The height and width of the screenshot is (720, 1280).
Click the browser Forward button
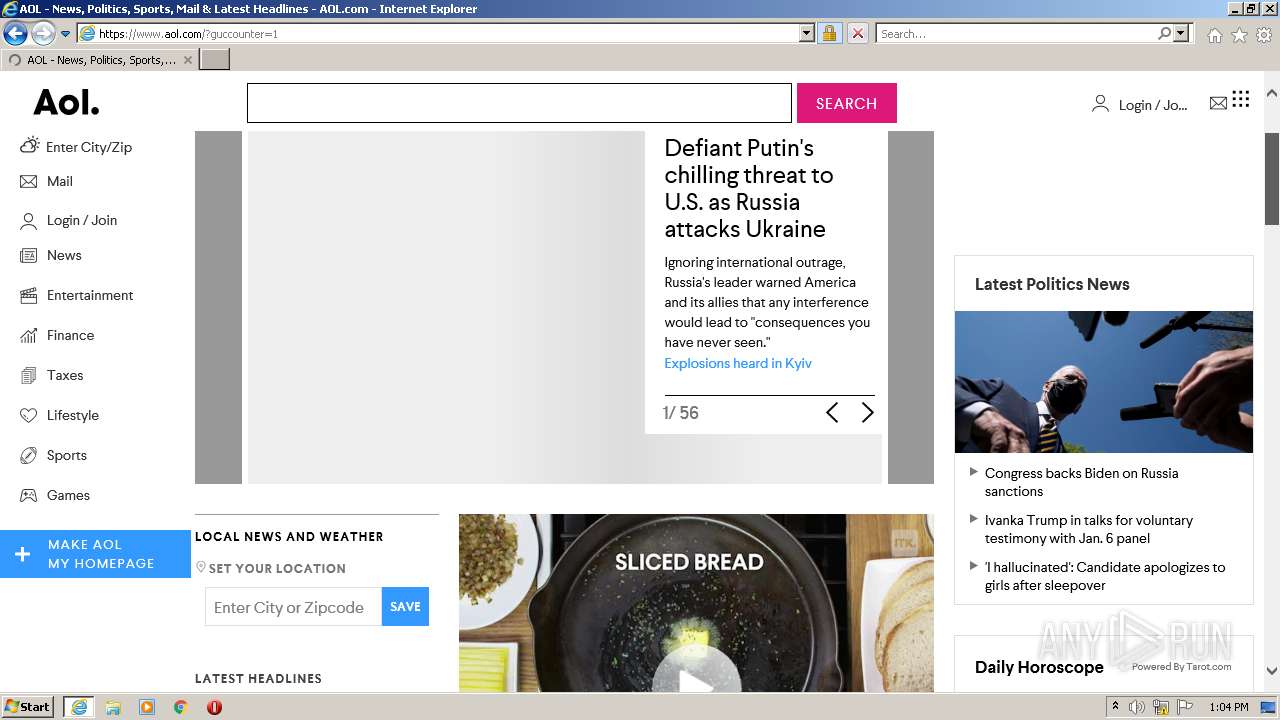pos(43,33)
